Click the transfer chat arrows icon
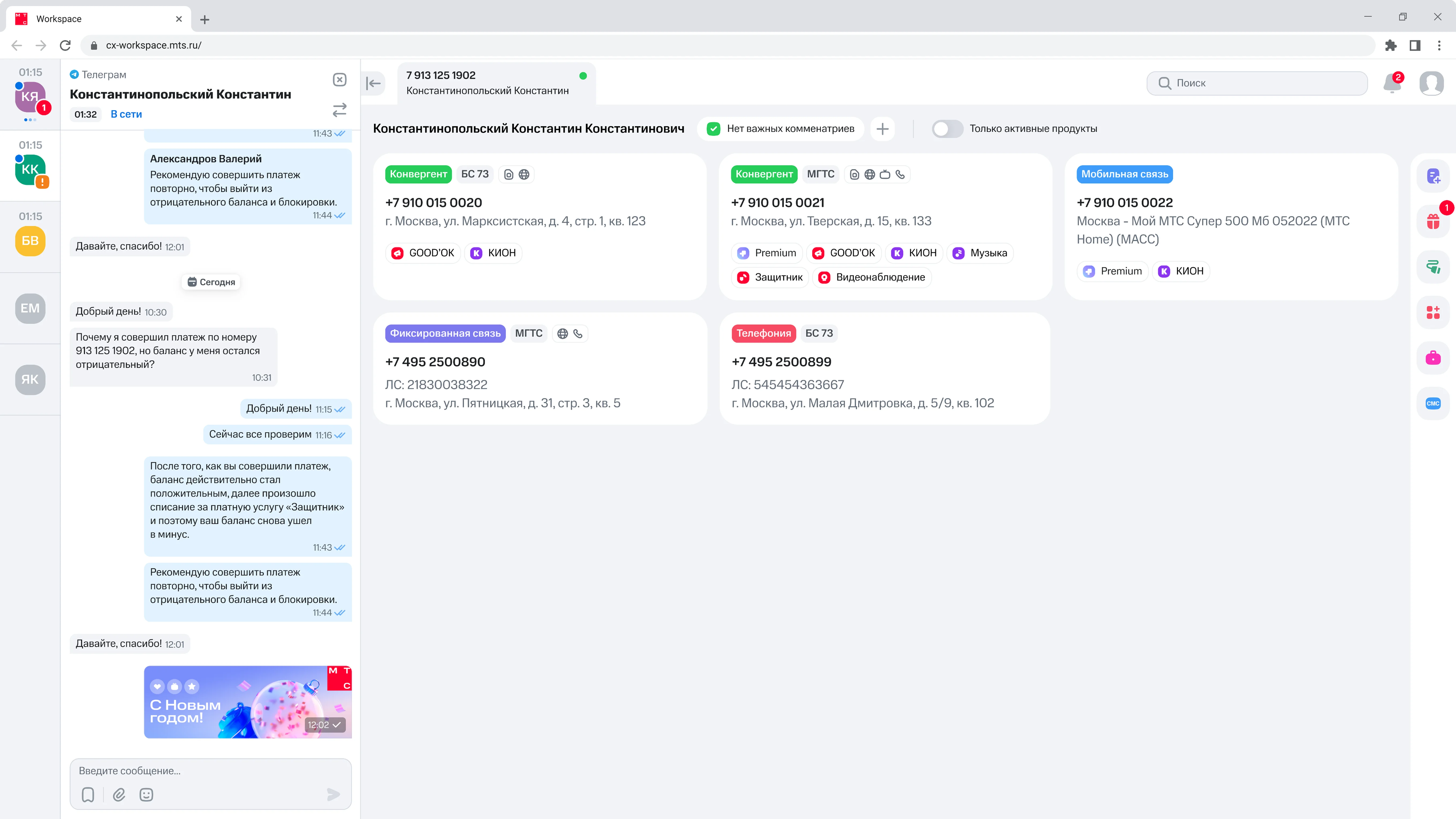 click(339, 110)
